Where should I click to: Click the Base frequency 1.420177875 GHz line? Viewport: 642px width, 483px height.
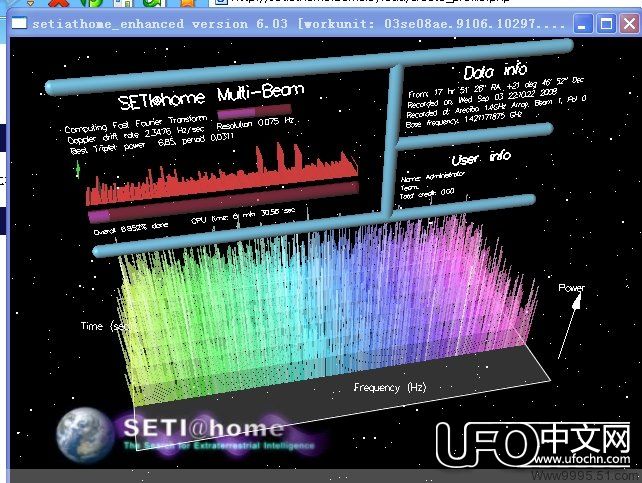pyautogui.click(x=463, y=119)
